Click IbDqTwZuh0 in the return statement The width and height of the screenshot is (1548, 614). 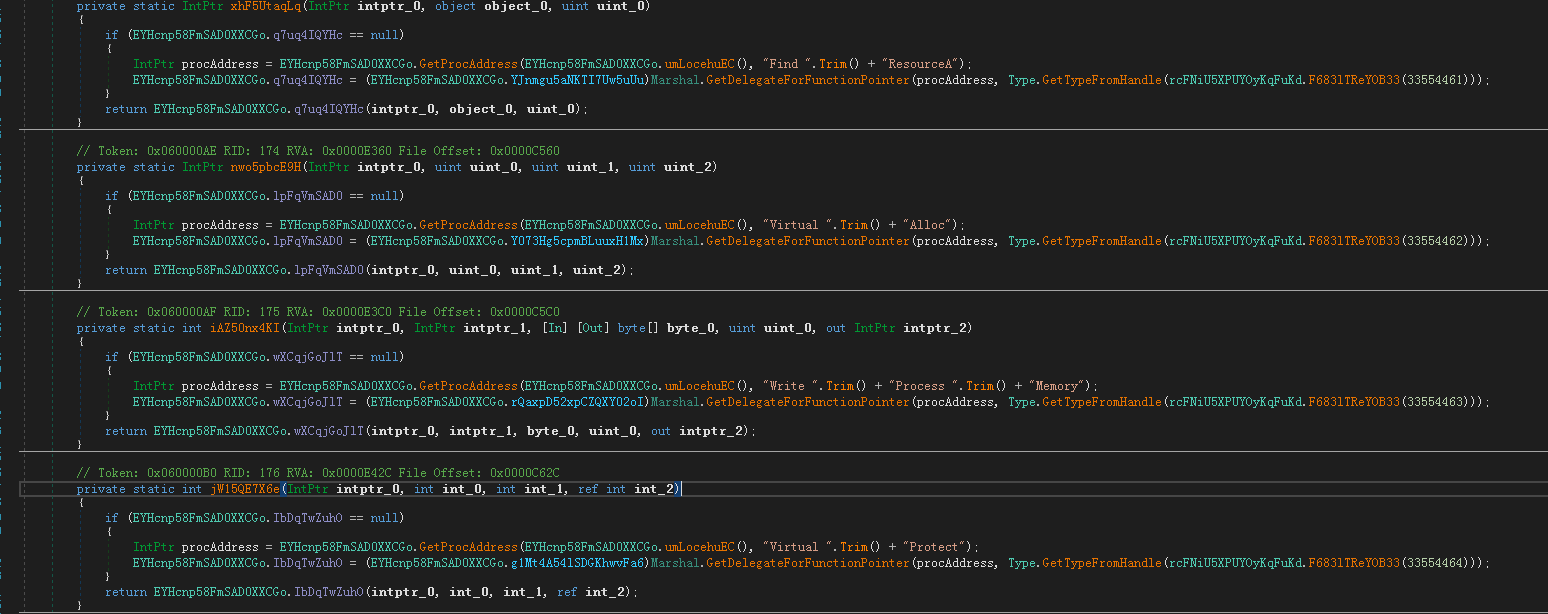(x=329, y=592)
